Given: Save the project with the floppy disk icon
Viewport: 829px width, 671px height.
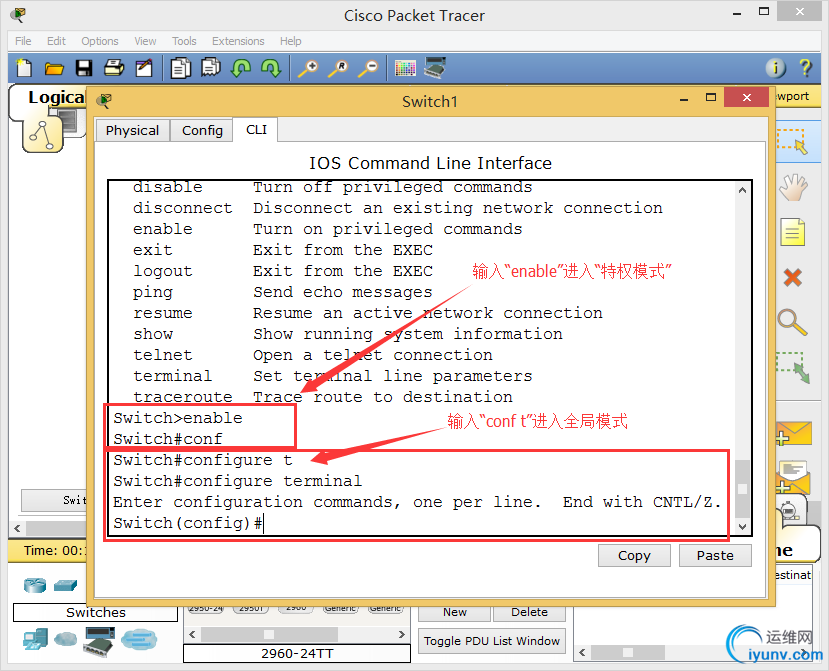Looking at the screenshot, I should coord(84,68).
